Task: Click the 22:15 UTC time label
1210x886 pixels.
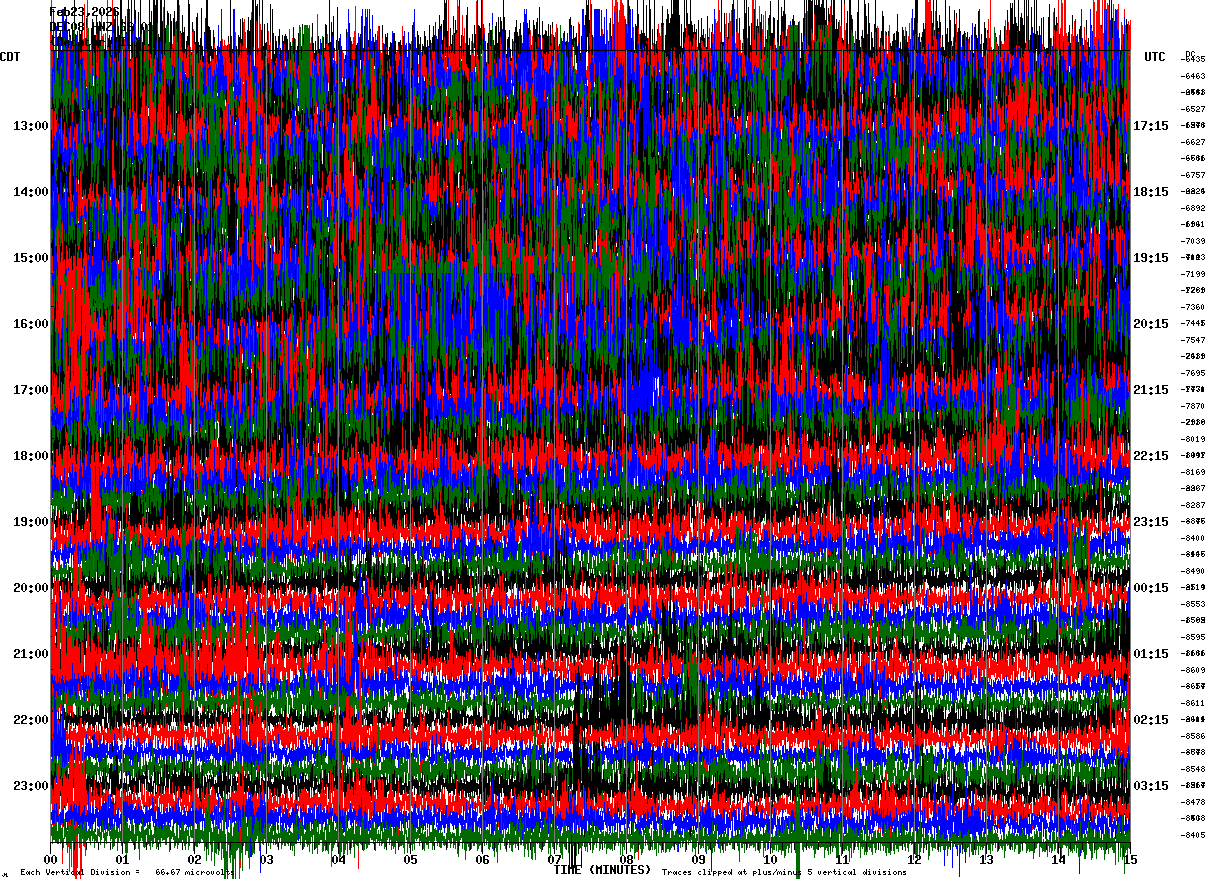Action: click(1151, 456)
